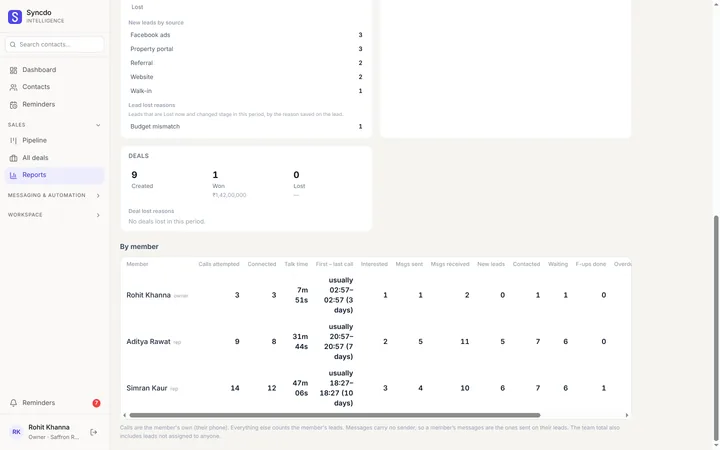
Task: Go to Contacts
Action: tap(55, 87)
